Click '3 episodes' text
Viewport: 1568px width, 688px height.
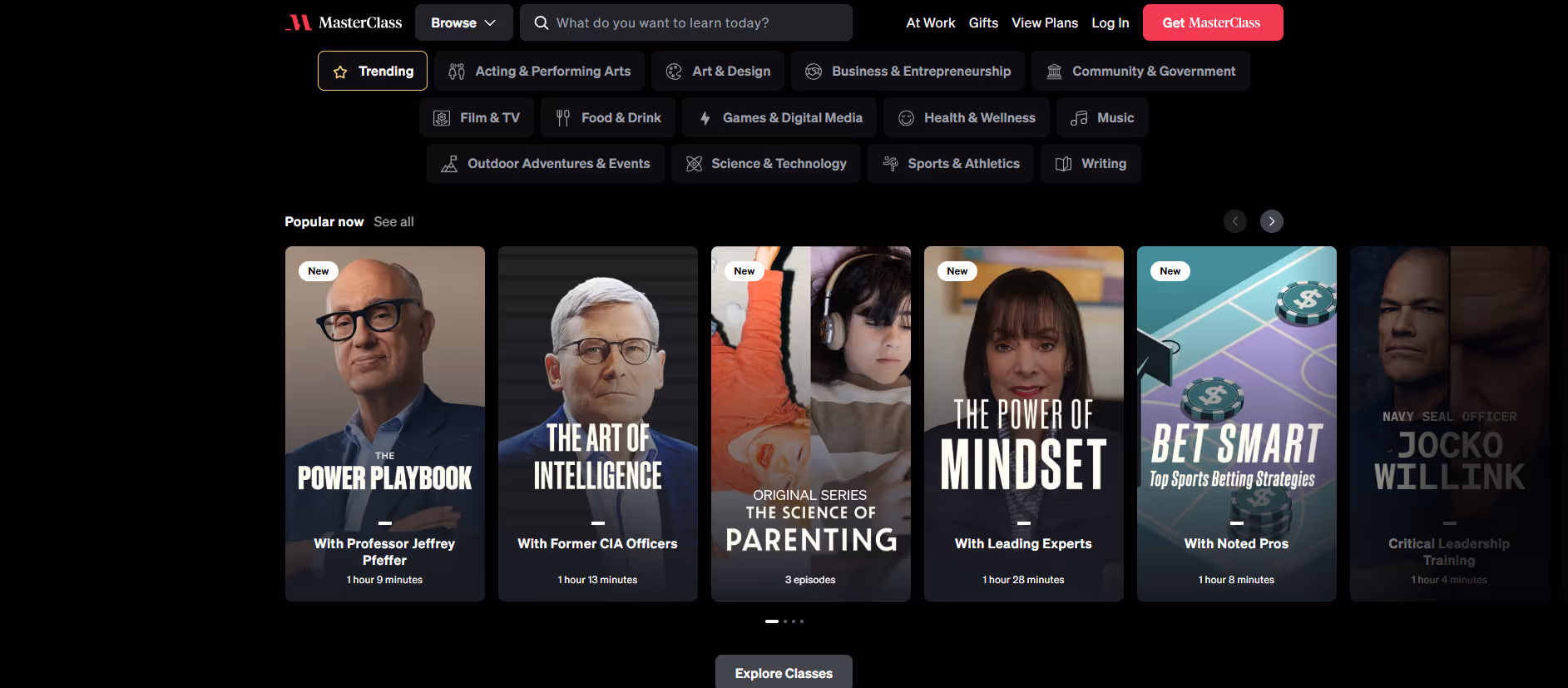(x=810, y=580)
